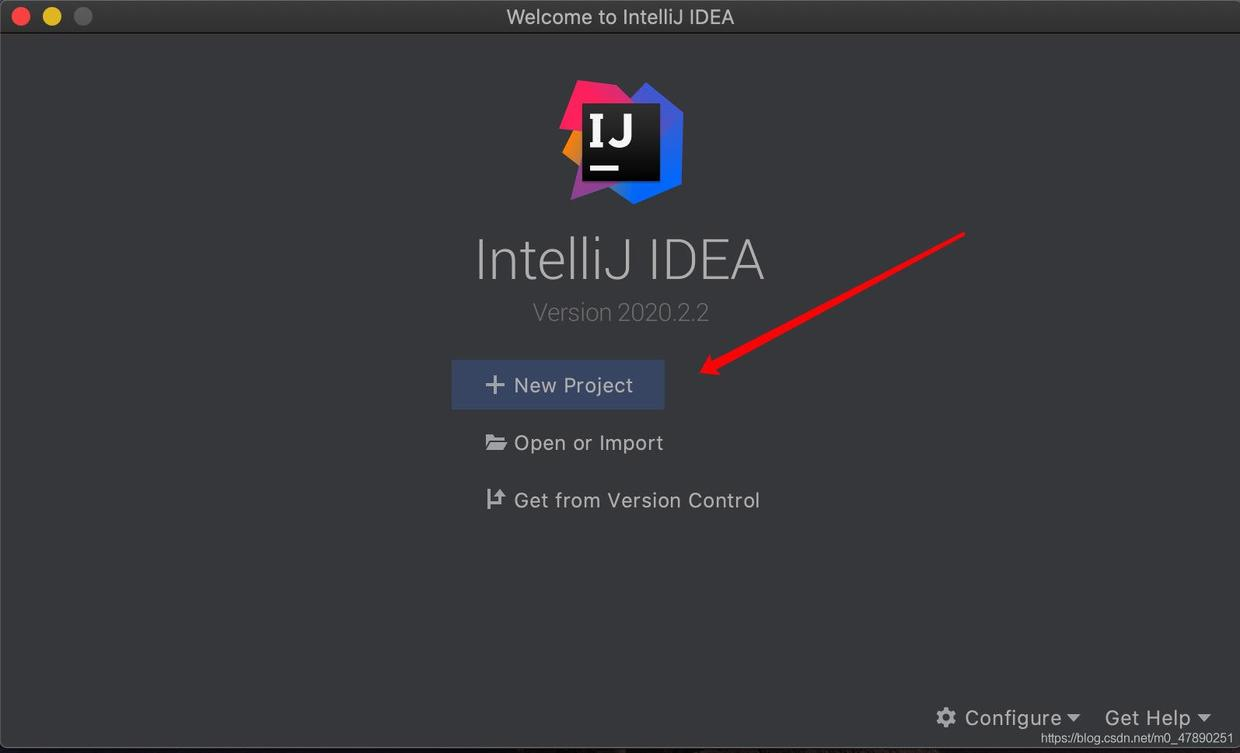This screenshot has height=753, width=1240.
Task: Click the folder icon for Open or Import
Action: point(496,442)
